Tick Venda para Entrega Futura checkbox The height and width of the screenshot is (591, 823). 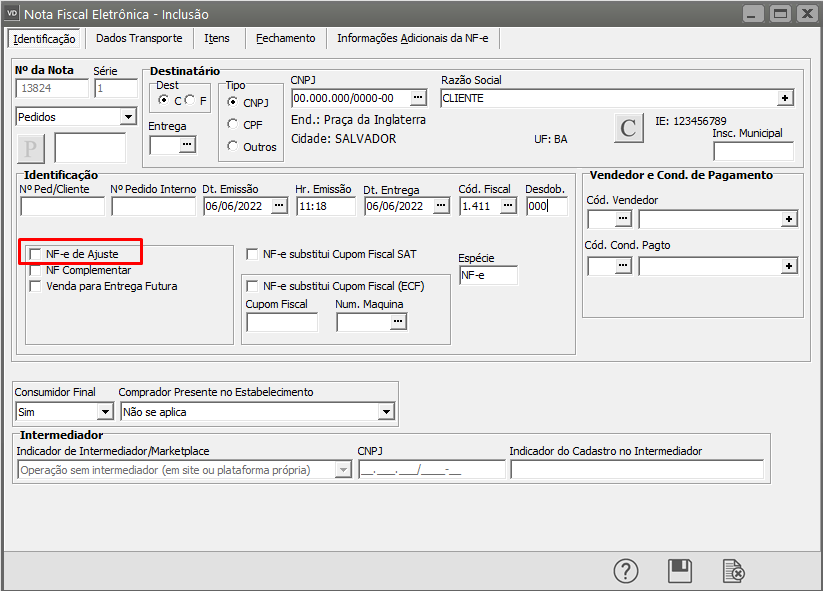[x=36, y=286]
